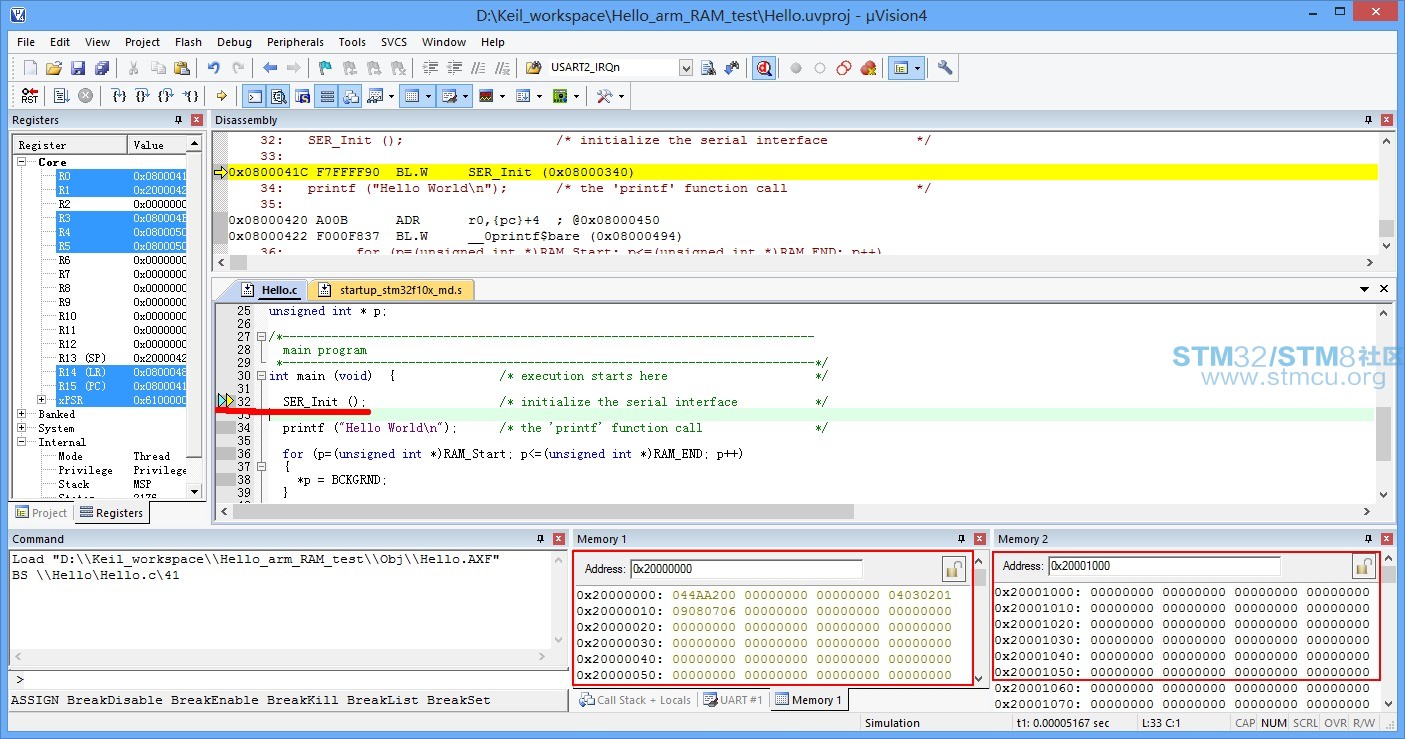Click the Step Over icon

click(x=143, y=96)
